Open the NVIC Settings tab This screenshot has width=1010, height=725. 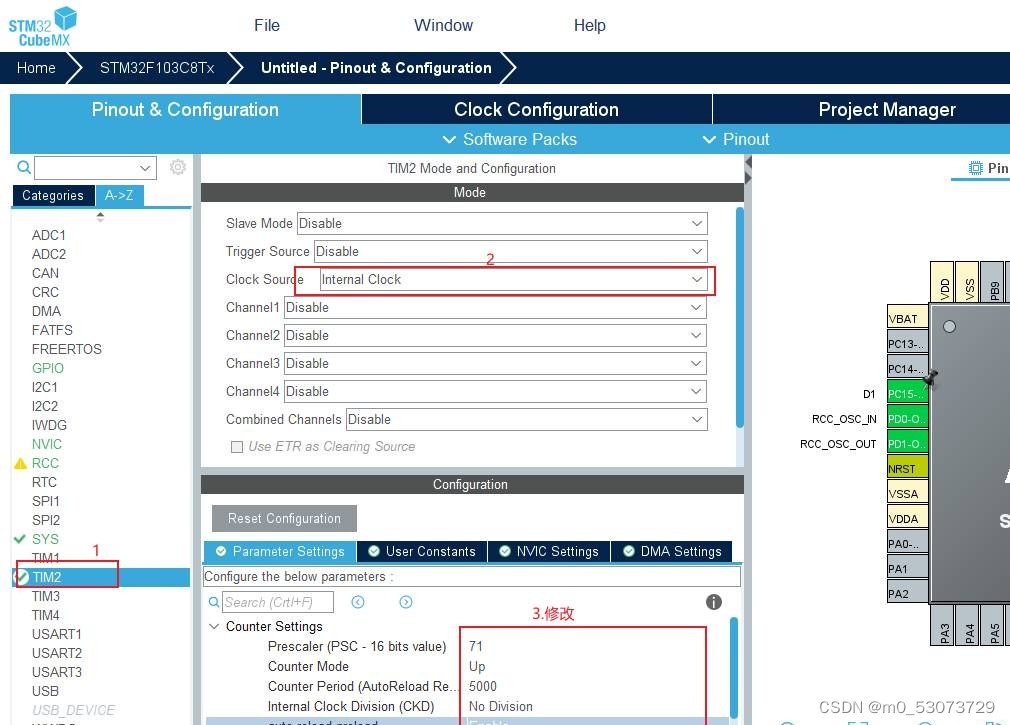(549, 552)
